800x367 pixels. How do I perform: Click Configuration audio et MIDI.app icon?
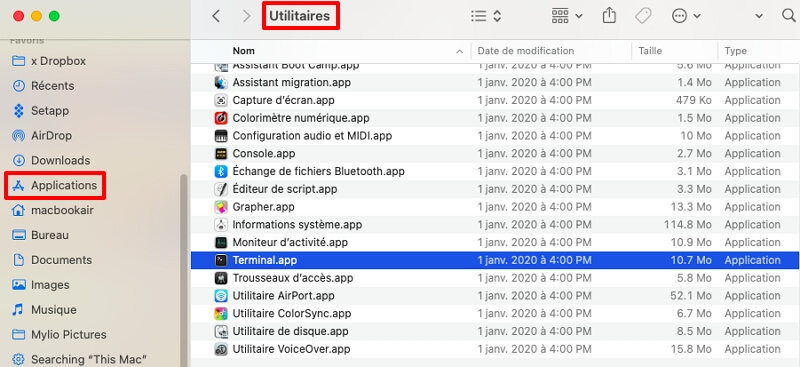tap(221, 136)
